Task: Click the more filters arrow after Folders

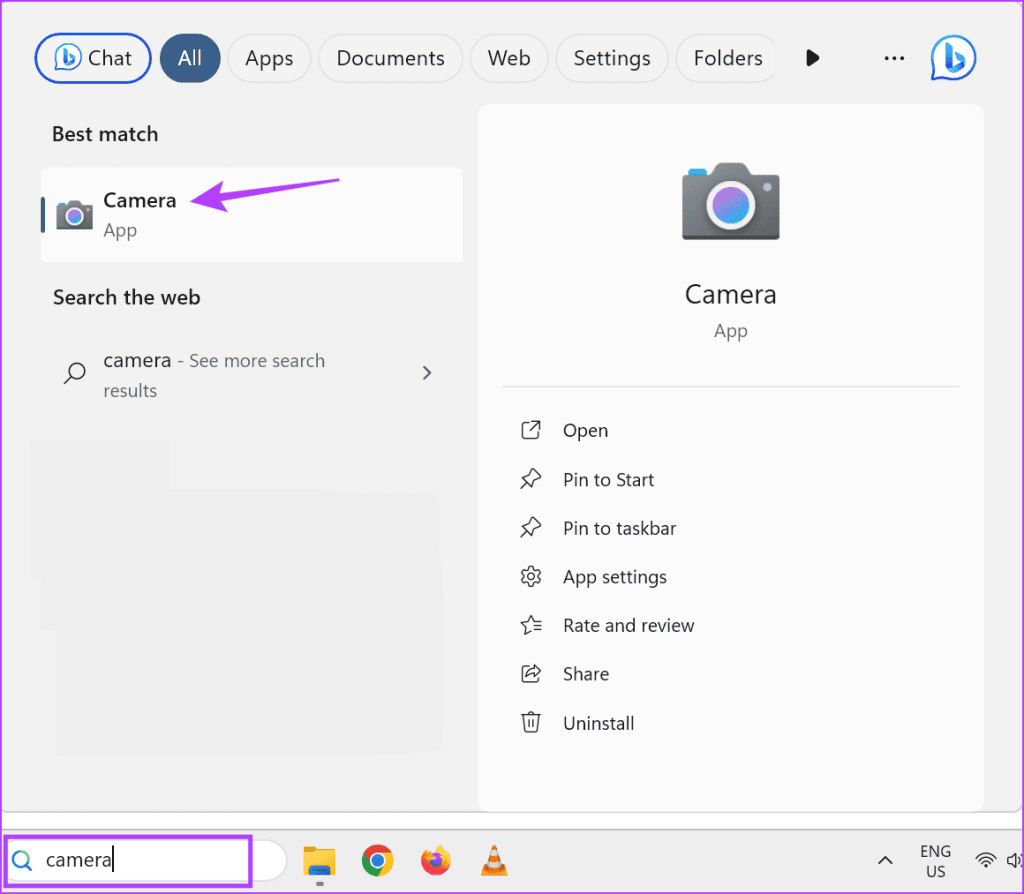Action: click(812, 58)
